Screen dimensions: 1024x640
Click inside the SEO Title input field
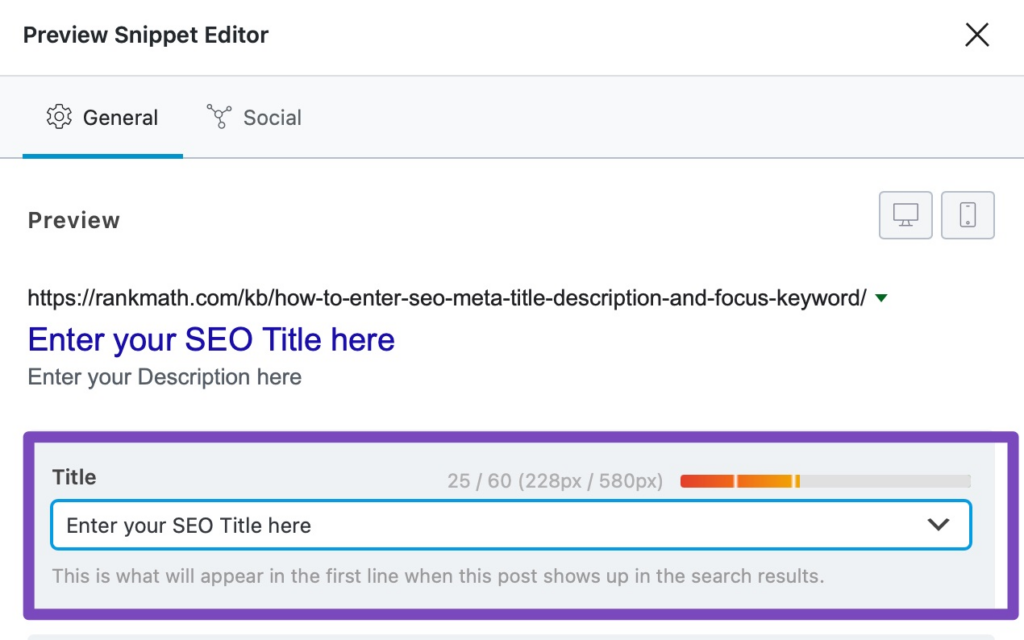(400, 524)
